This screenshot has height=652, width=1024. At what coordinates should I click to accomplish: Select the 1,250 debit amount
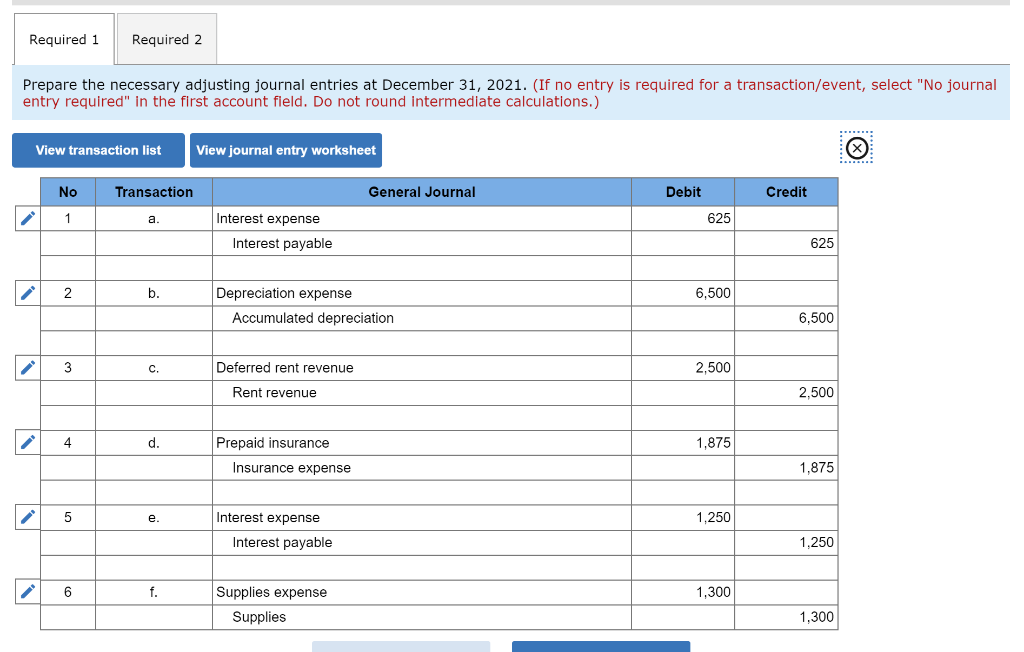pyautogui.click(x=683, y=517)
